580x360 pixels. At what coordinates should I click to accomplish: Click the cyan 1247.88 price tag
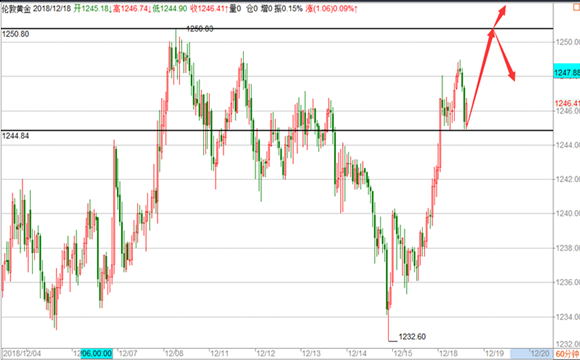[x=567, y=72]
